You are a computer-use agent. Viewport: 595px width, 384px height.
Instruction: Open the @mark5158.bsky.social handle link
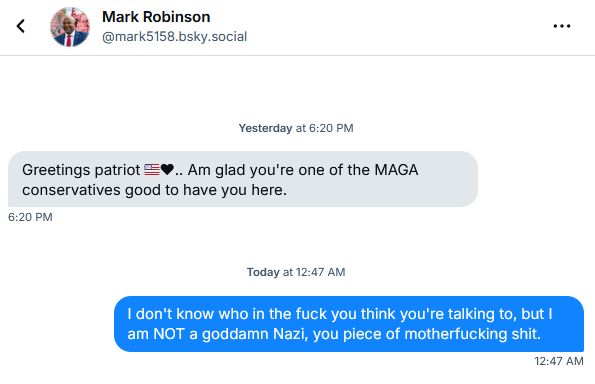point(175,36)
